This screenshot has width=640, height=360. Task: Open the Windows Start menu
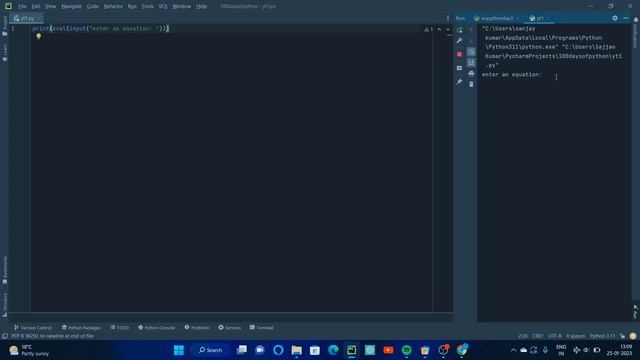[x=179, y=350]
